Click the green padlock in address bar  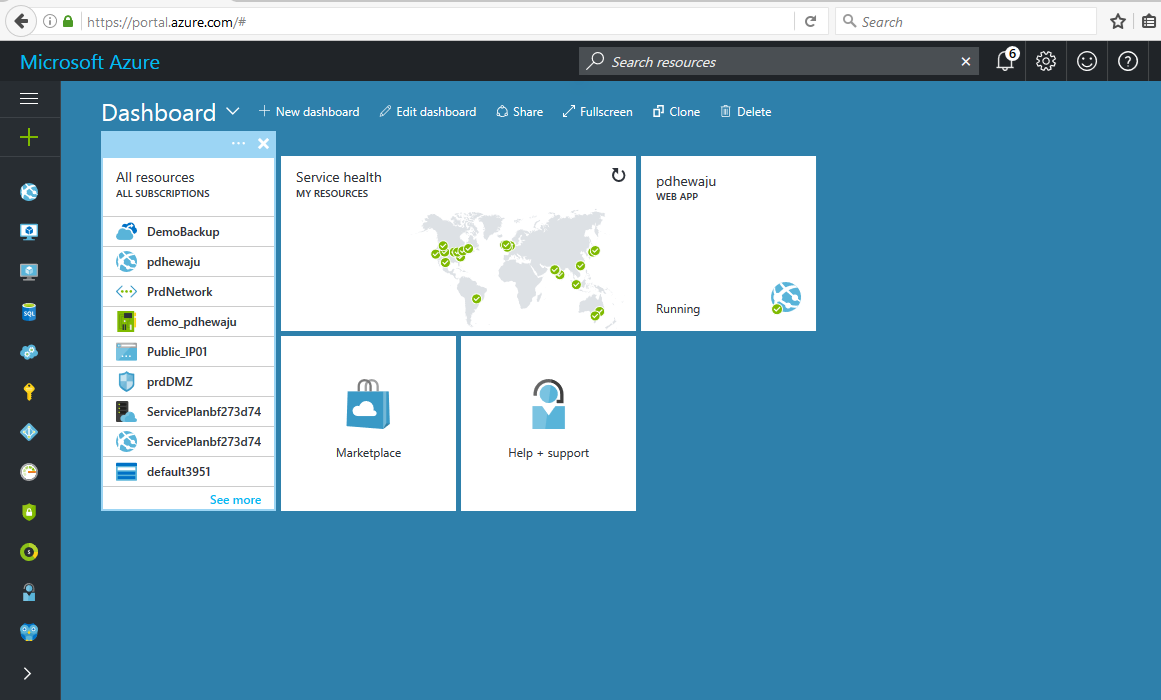68,21
